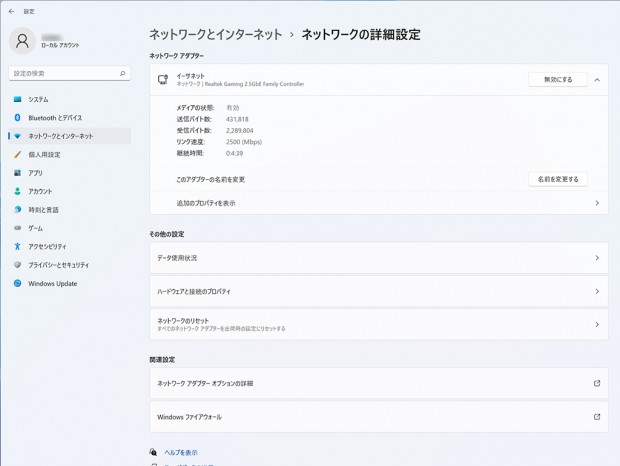Click the ゲーム controller icon

click(x=17, y=228)
